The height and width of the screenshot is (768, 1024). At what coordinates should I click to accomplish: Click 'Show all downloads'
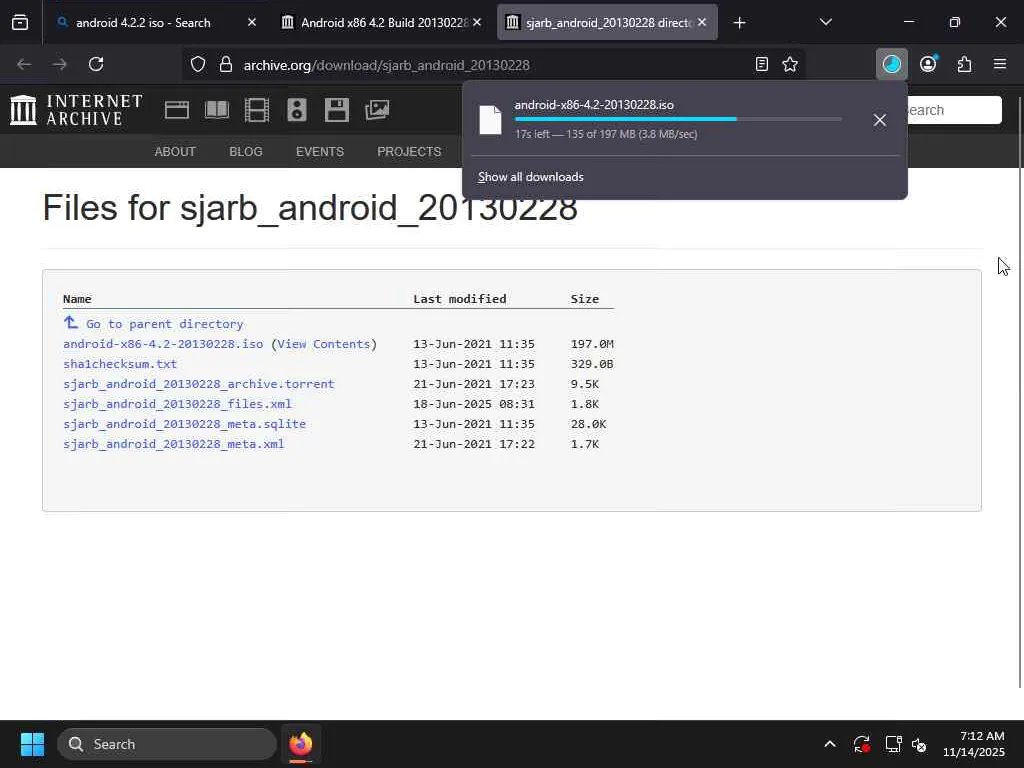[530, 177]
